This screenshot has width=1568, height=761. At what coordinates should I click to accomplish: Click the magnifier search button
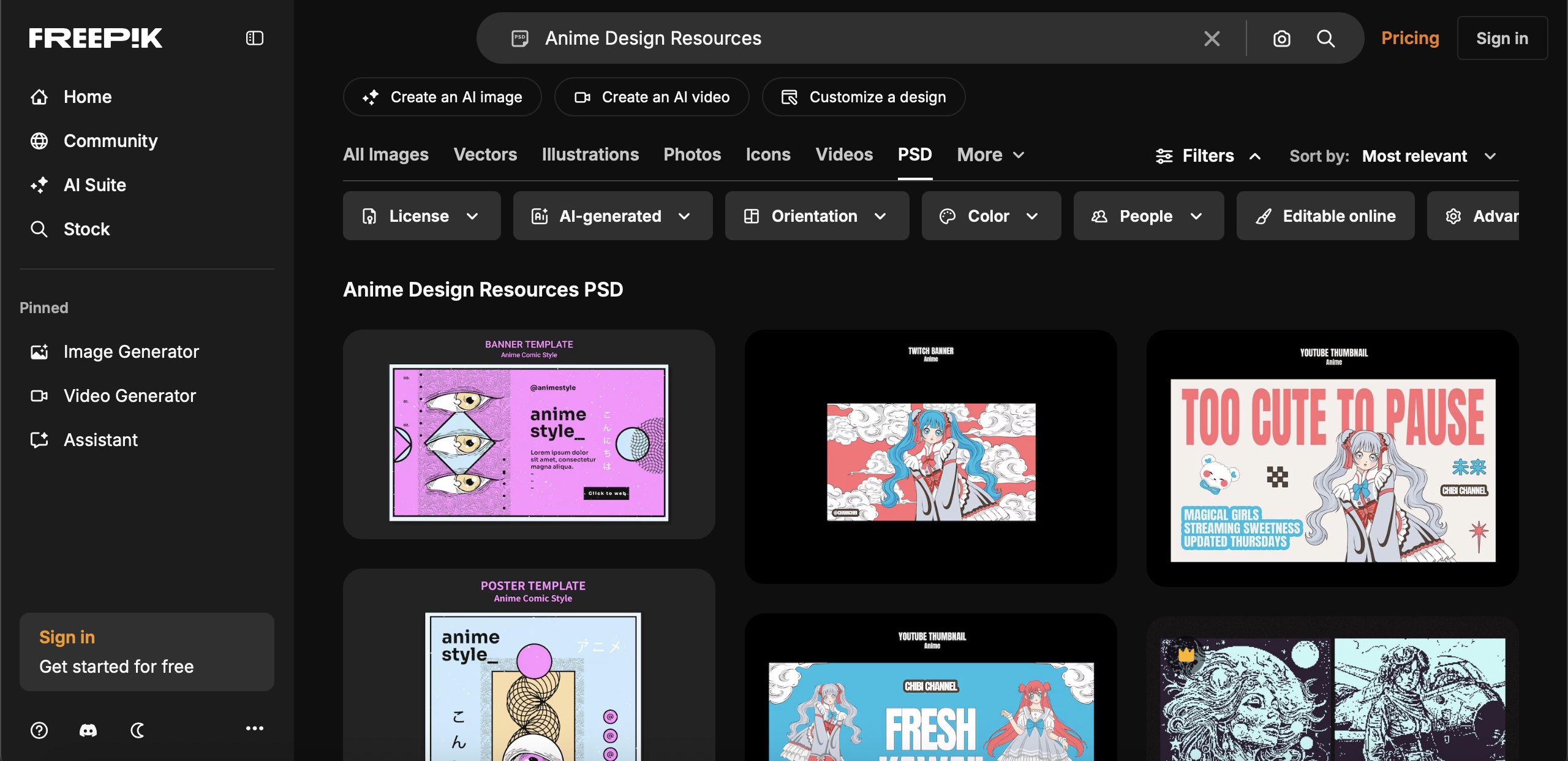(x=1326, y=39)
